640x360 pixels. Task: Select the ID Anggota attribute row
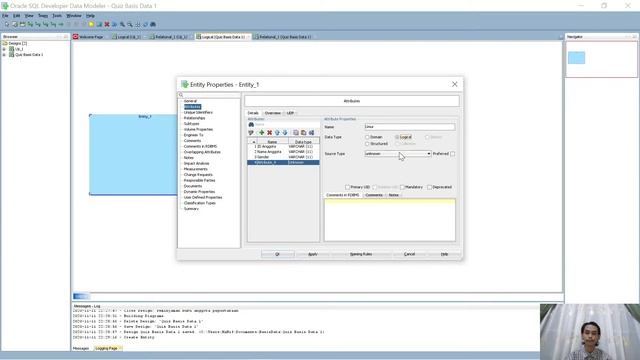[283, 146]
